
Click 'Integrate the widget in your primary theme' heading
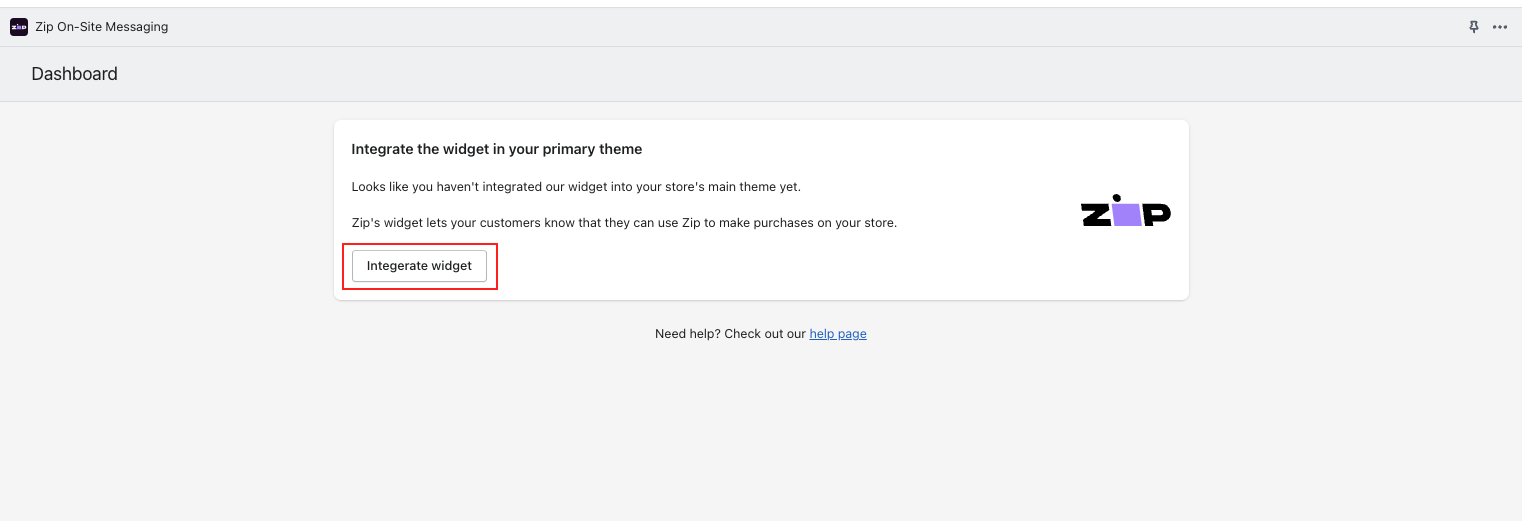point(497,149)
